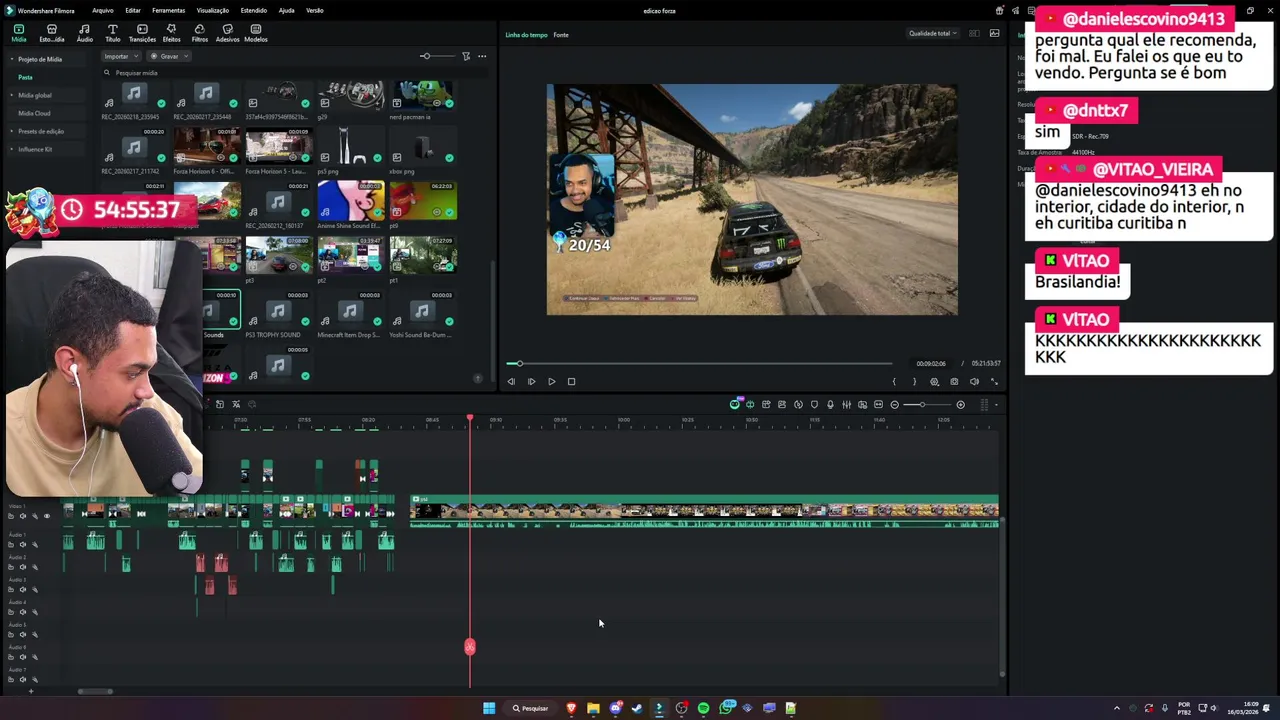Open the media filter icon
This screenshot has height=720, width=1280.
coord(466,56)
